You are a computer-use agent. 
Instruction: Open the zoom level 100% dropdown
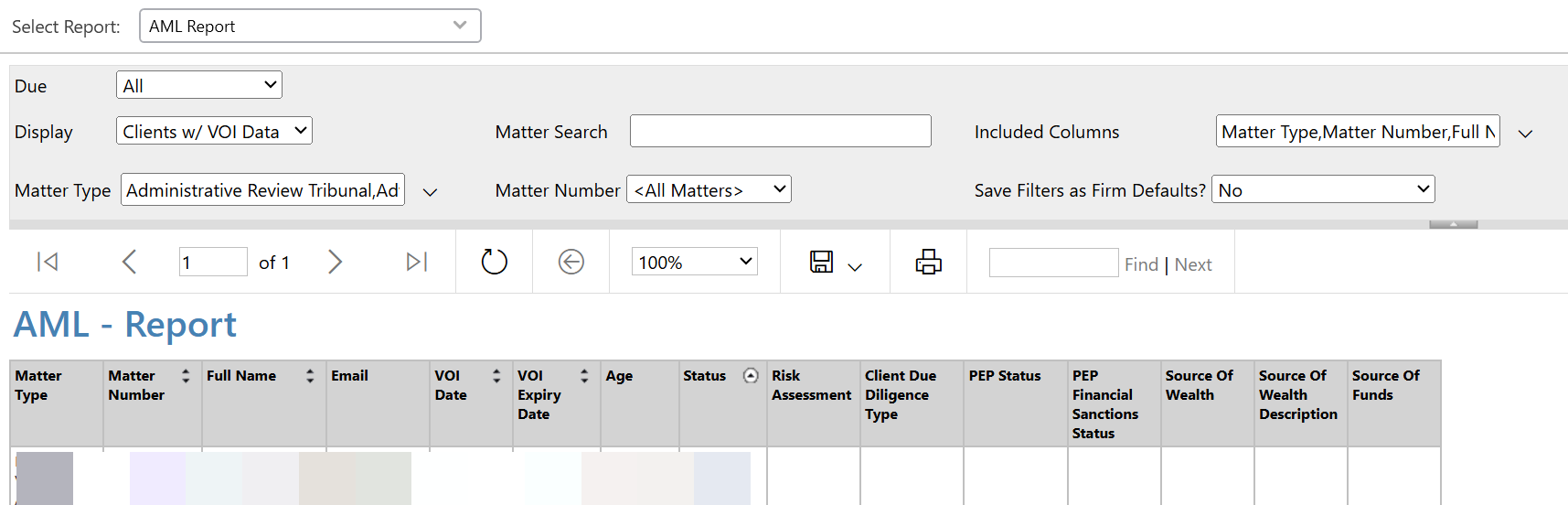click(x=694, y=263)
